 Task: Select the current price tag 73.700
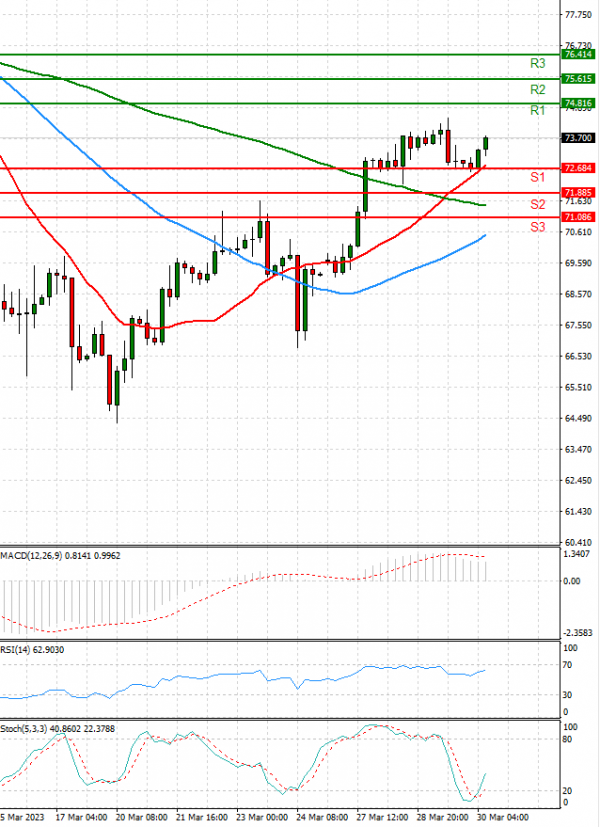click(578, 138)
